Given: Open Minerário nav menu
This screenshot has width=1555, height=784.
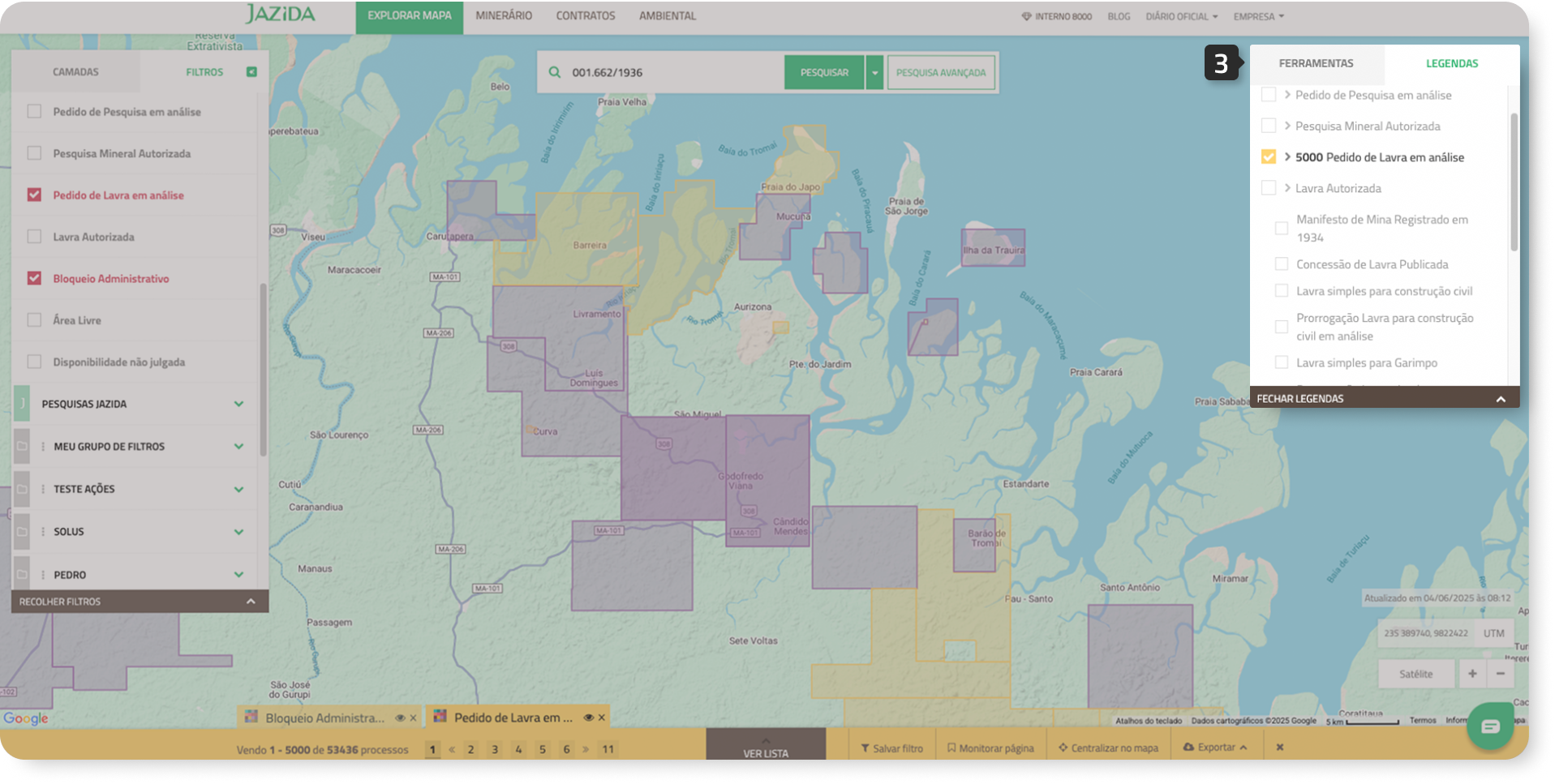Looking at the screenshot, I should tap(504, 16).
